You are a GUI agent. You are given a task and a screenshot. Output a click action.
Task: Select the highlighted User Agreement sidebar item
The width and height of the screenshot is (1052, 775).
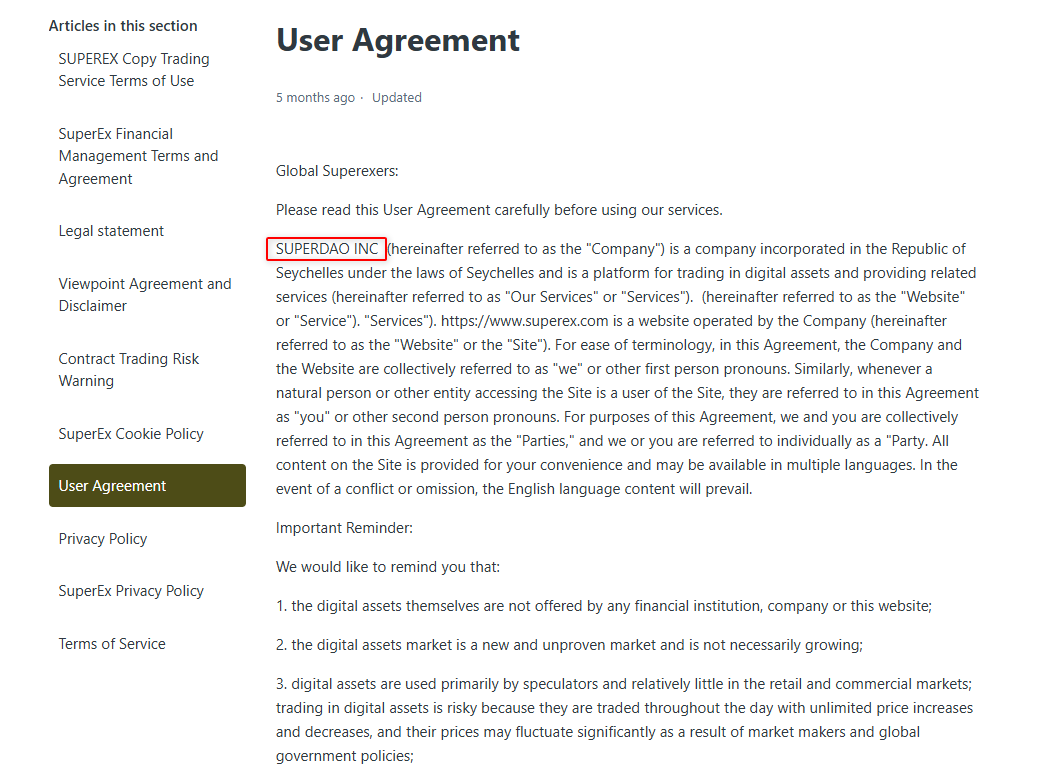coord(148,485)
